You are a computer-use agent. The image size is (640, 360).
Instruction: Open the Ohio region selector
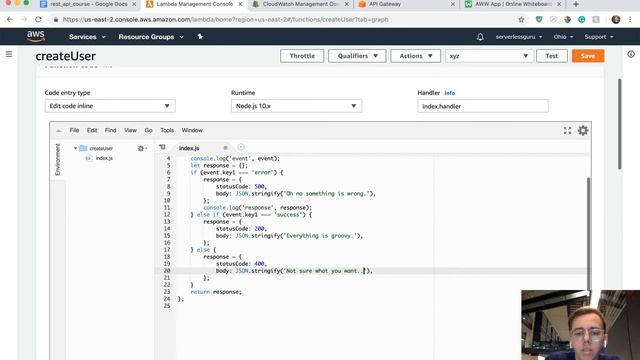(563, 37)
